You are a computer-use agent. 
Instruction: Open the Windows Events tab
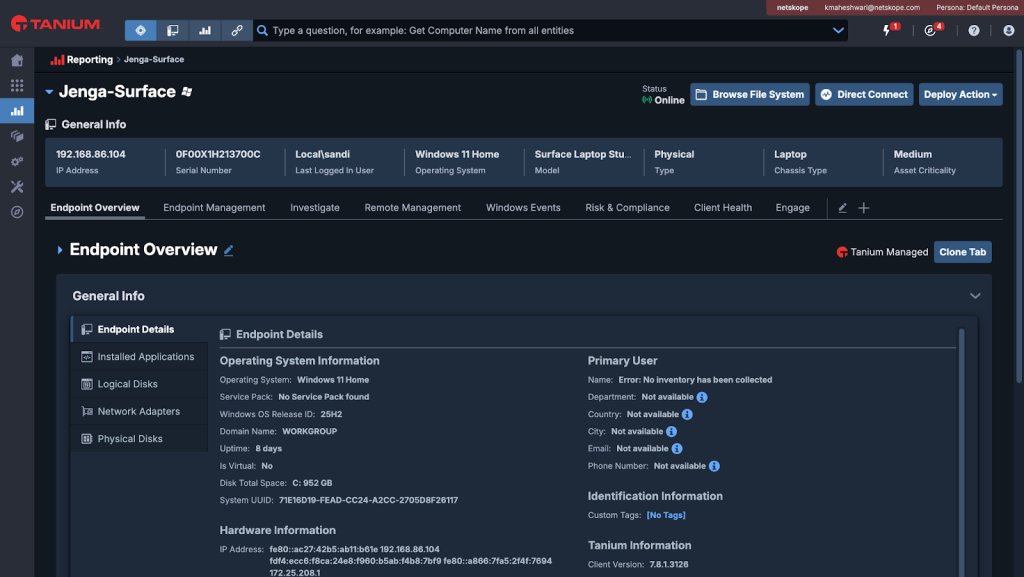(523, 208)
